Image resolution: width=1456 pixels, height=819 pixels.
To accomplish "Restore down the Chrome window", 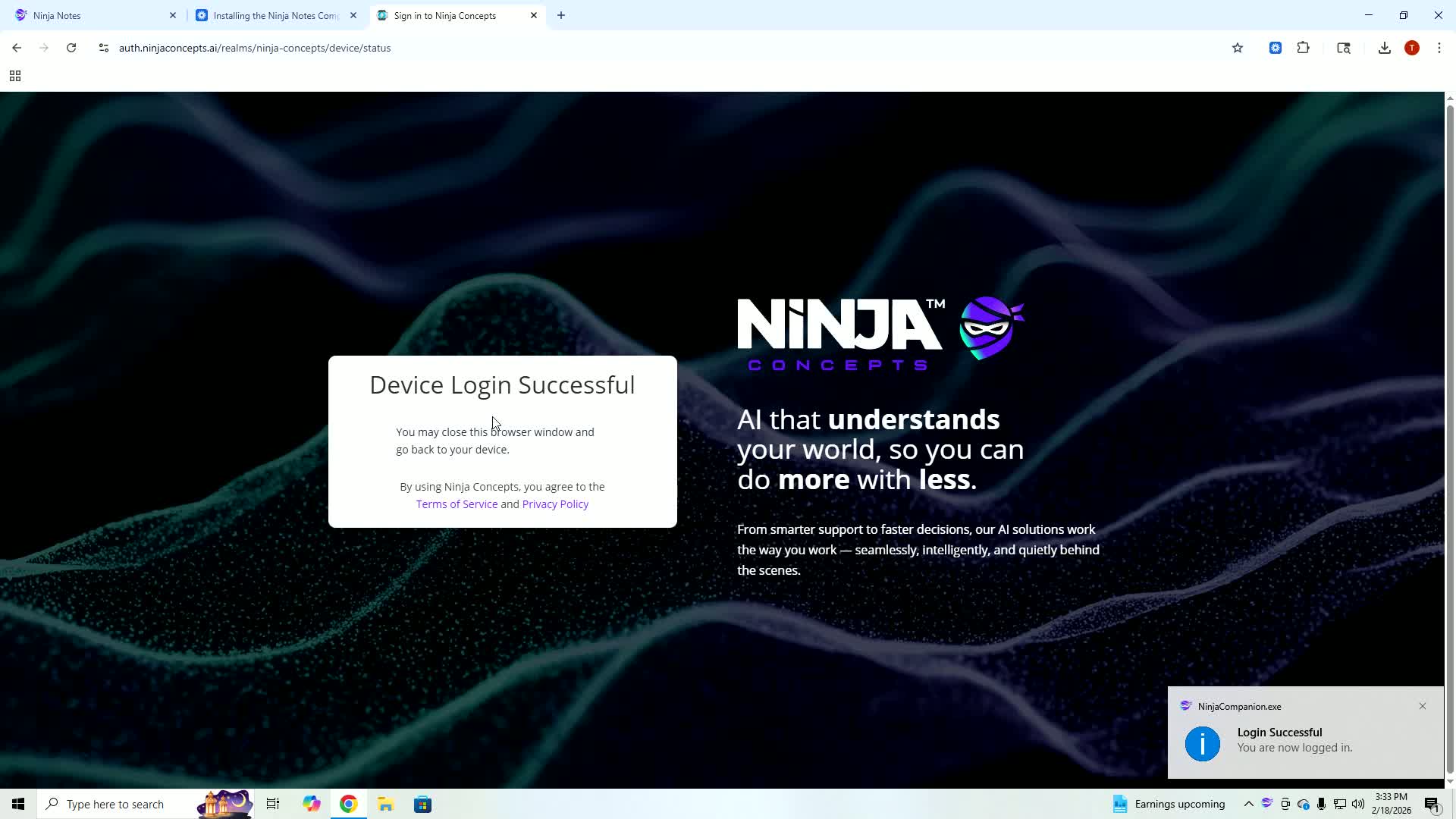I will click(1404, 15).
